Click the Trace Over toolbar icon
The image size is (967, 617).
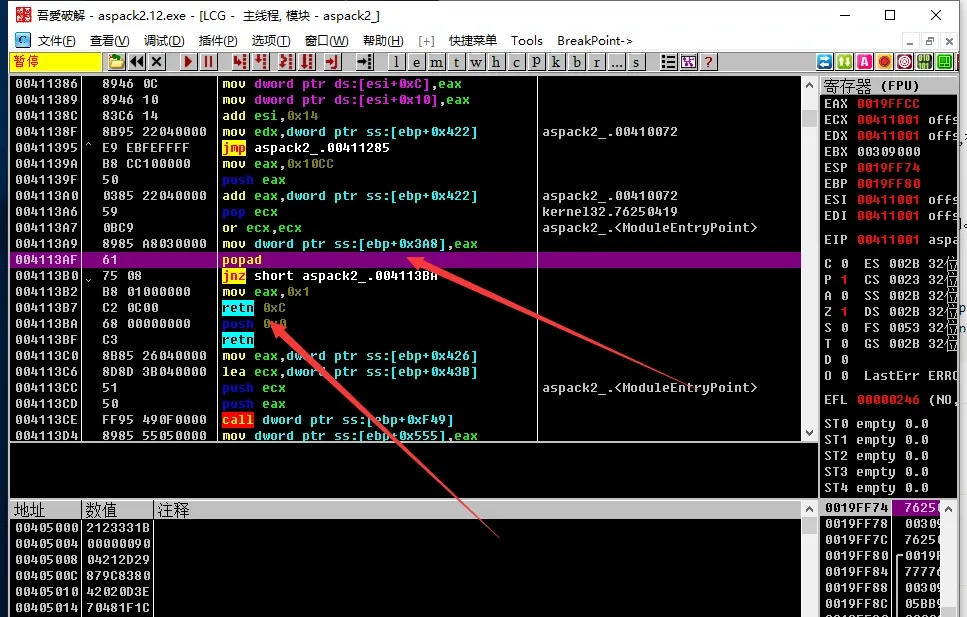point(307,62)
